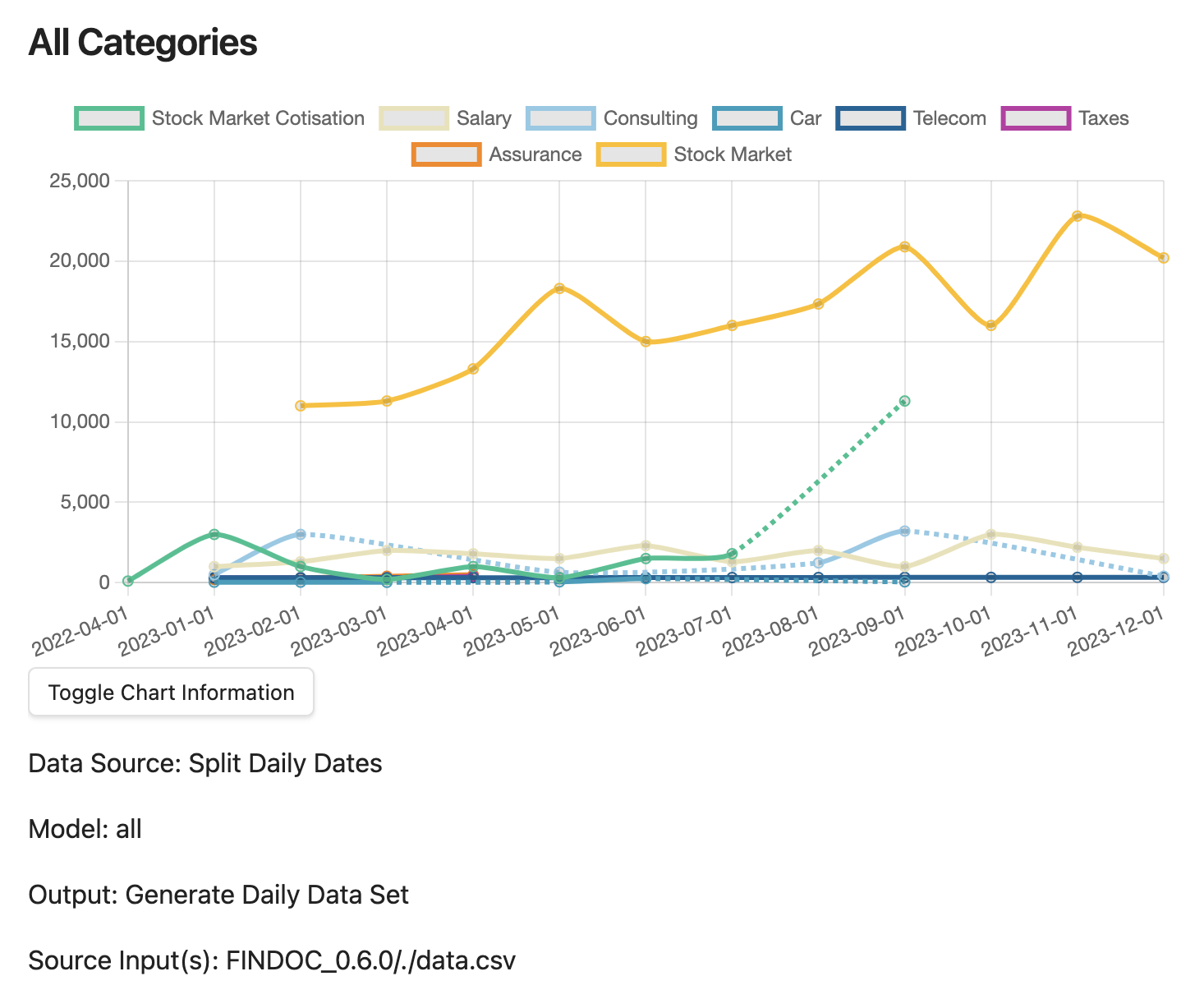Toggle the Stock Market Cotisation legend swatch

[110, 118]
